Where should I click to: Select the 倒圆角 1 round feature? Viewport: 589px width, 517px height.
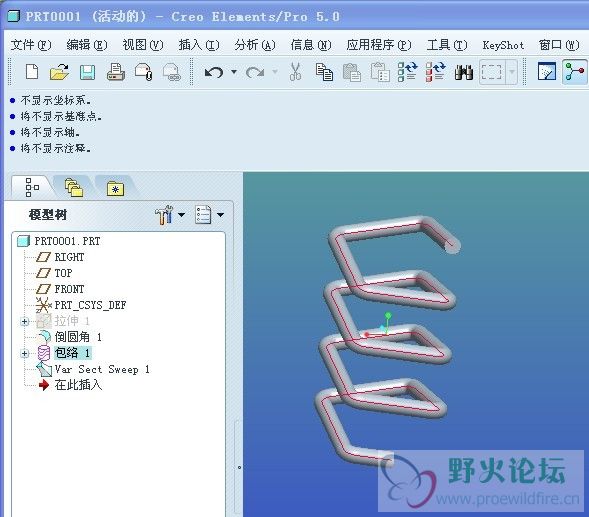(78, 337)
